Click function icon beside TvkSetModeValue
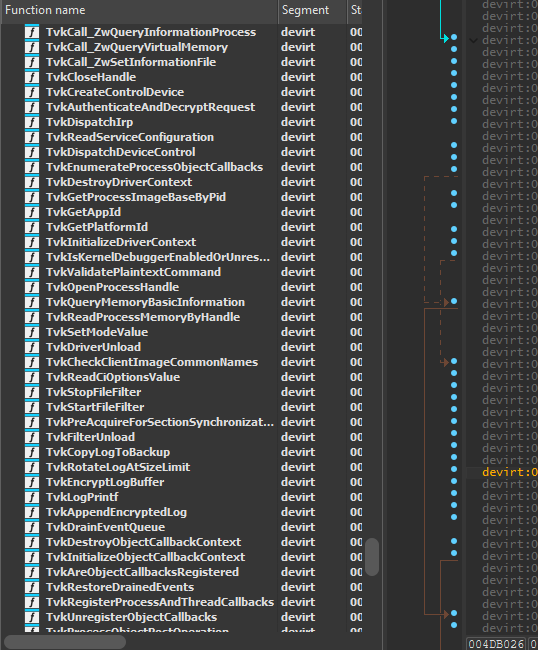Viewport: 538px width, 650px height. [x=32, y=332]
